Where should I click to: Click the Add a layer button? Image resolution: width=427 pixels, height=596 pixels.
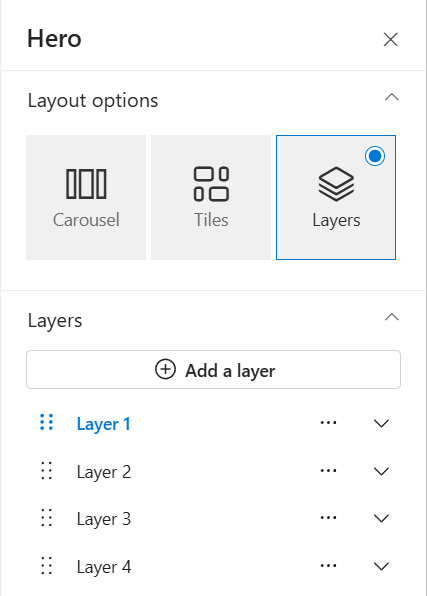(213, 369)
